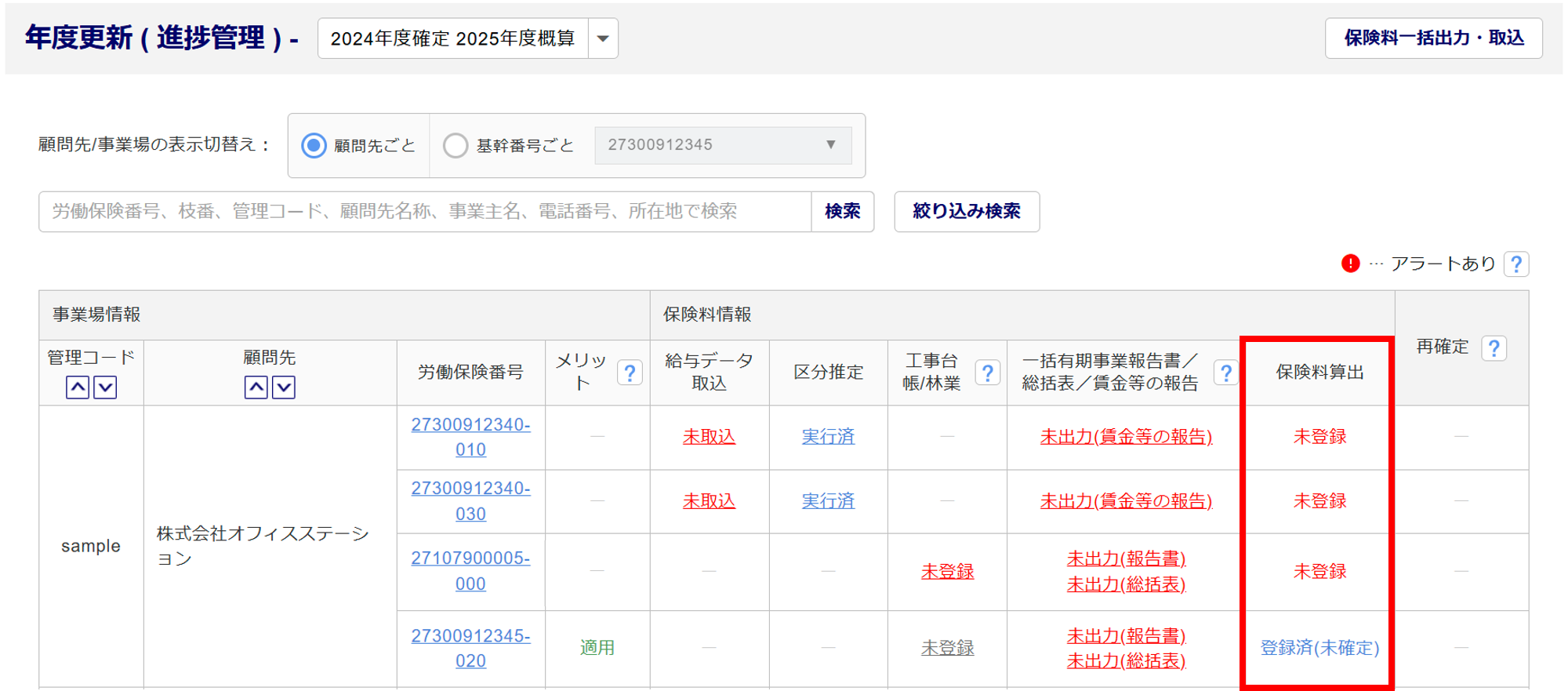Expand the 27300912345 基幹番号 dropdown
Viewport: 1568px width, 691px height.
click(722, 145)
